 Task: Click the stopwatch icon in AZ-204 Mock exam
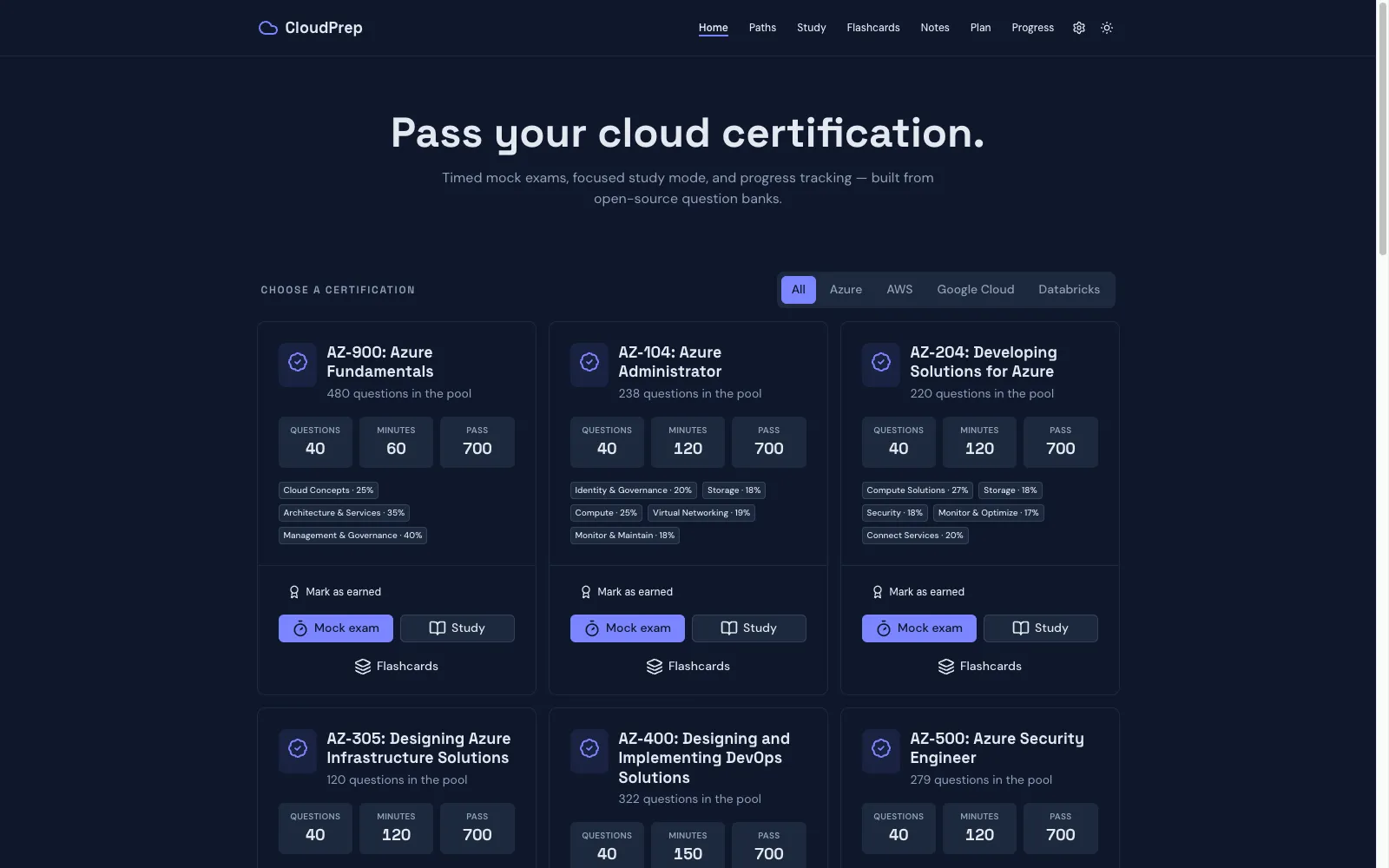(x=884, y=628)
